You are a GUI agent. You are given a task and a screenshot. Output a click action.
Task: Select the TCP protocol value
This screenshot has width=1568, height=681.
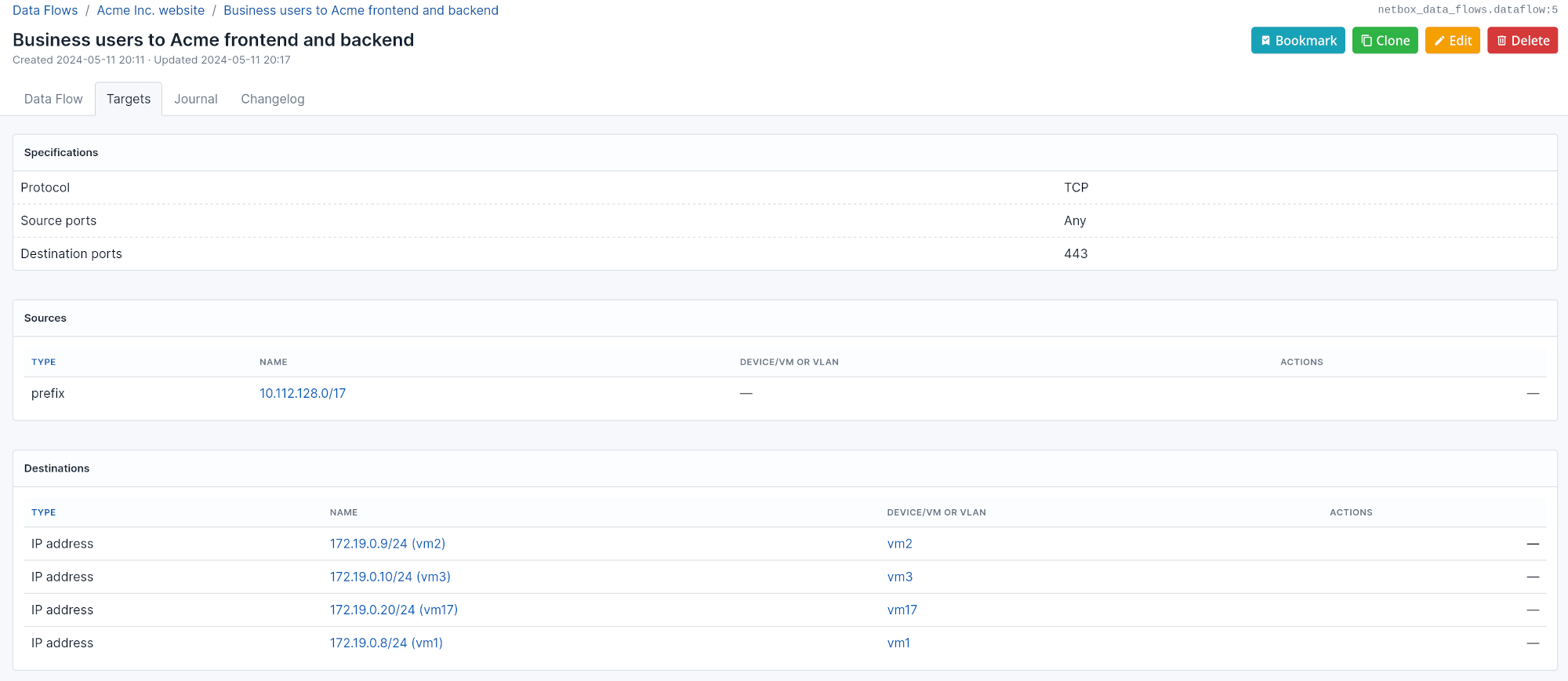1076,188
